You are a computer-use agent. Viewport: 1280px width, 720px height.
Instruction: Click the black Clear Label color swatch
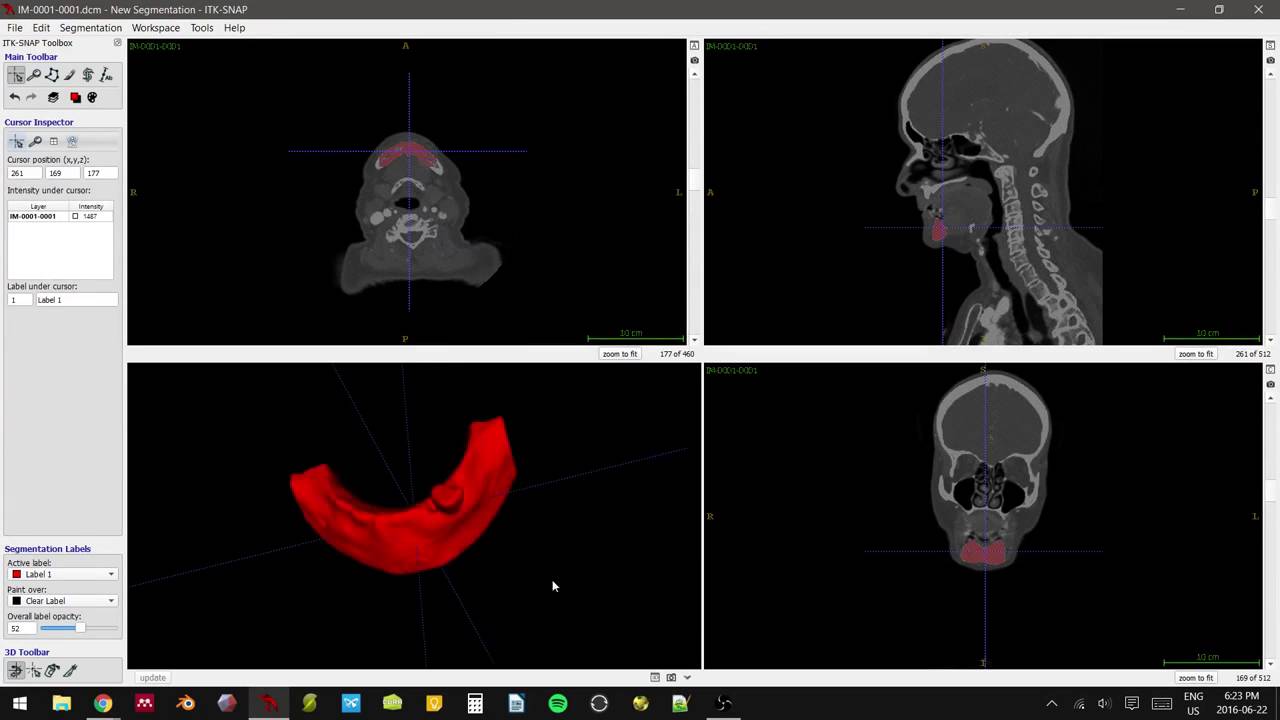(x=16, y=601)
